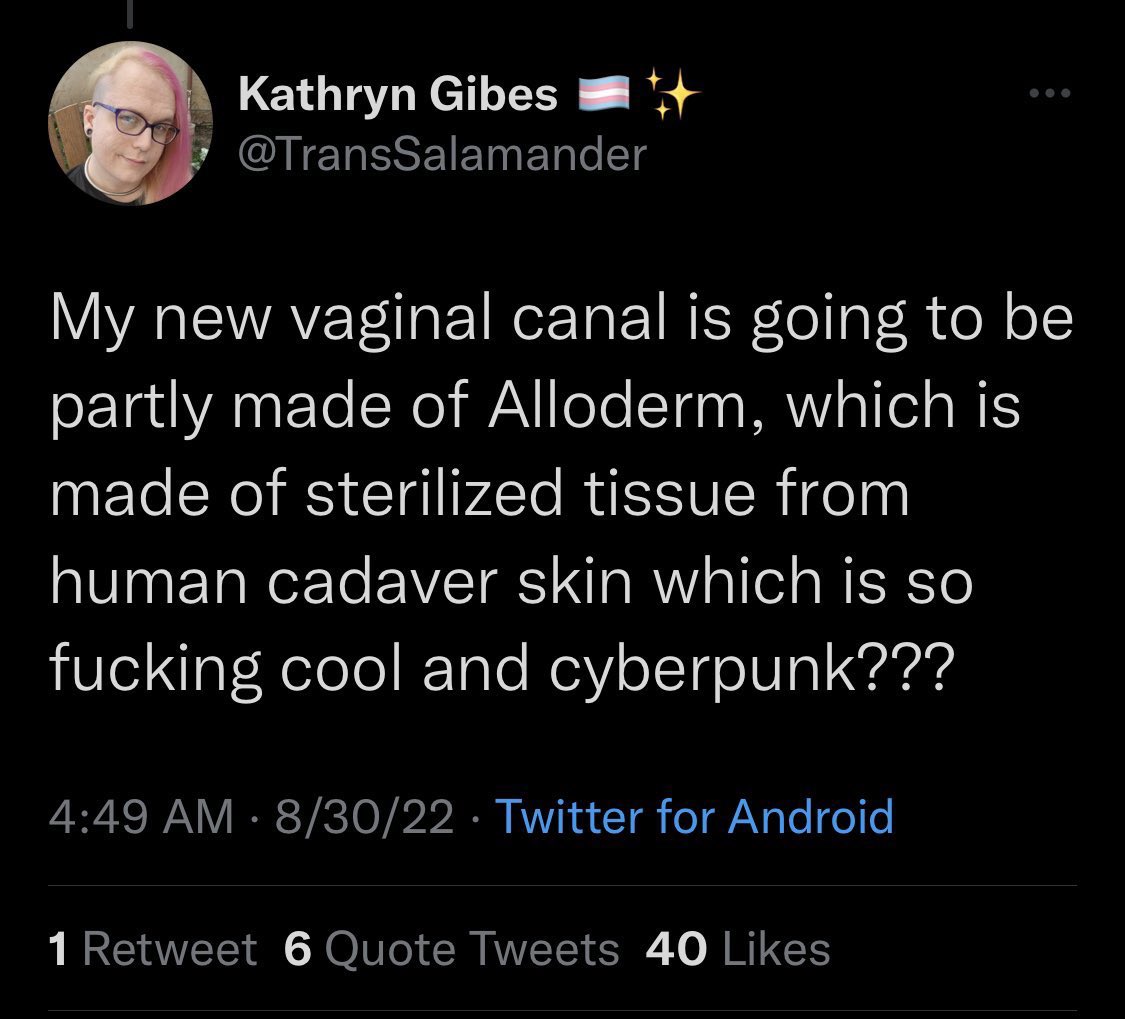This screenshot has width=1125, height=1019.
Task: Open the @TransSalamander handle
Action: [x=443, y=154]
